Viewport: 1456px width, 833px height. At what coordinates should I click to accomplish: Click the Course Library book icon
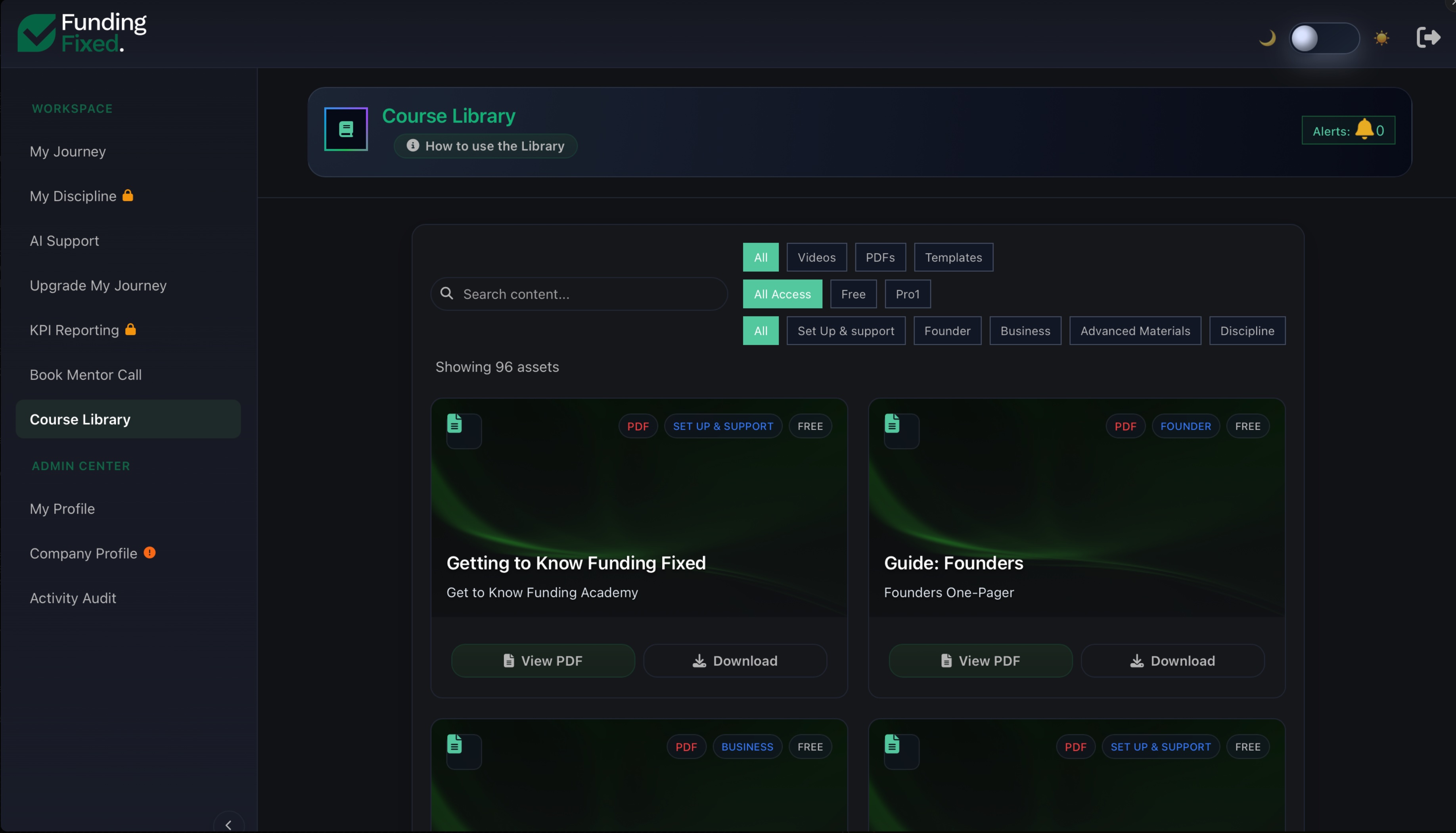[346, 129]
